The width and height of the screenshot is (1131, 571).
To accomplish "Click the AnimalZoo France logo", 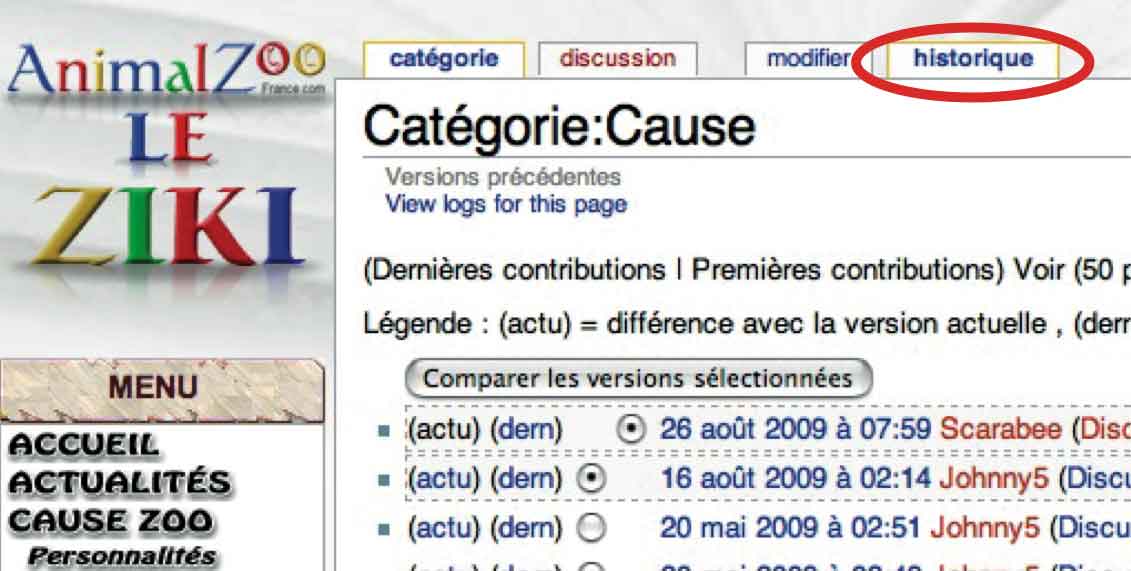I will coord(165,72).
